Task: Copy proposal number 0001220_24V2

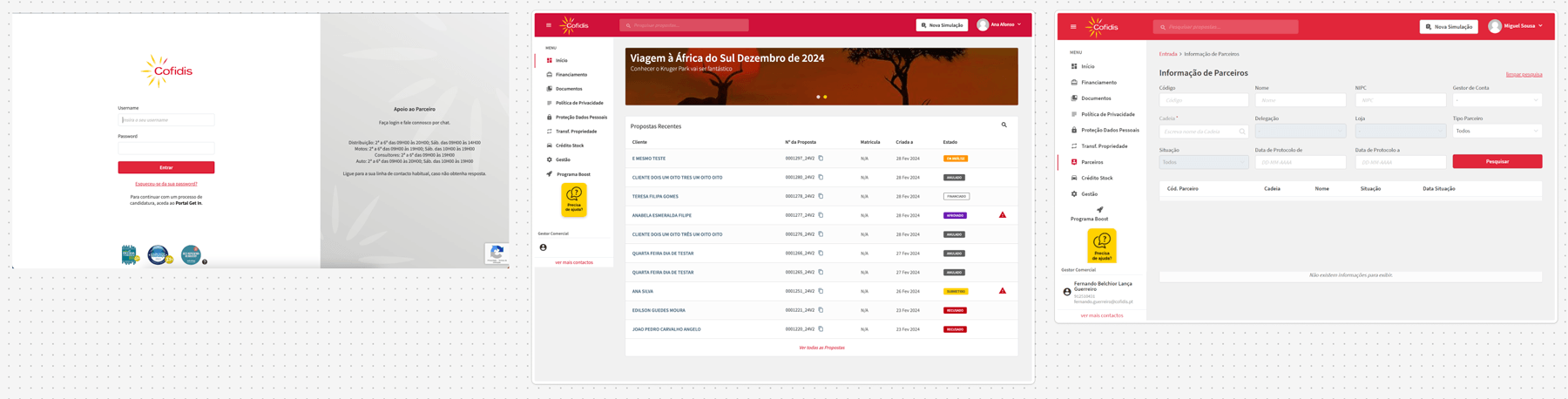Action: point(821,329)
